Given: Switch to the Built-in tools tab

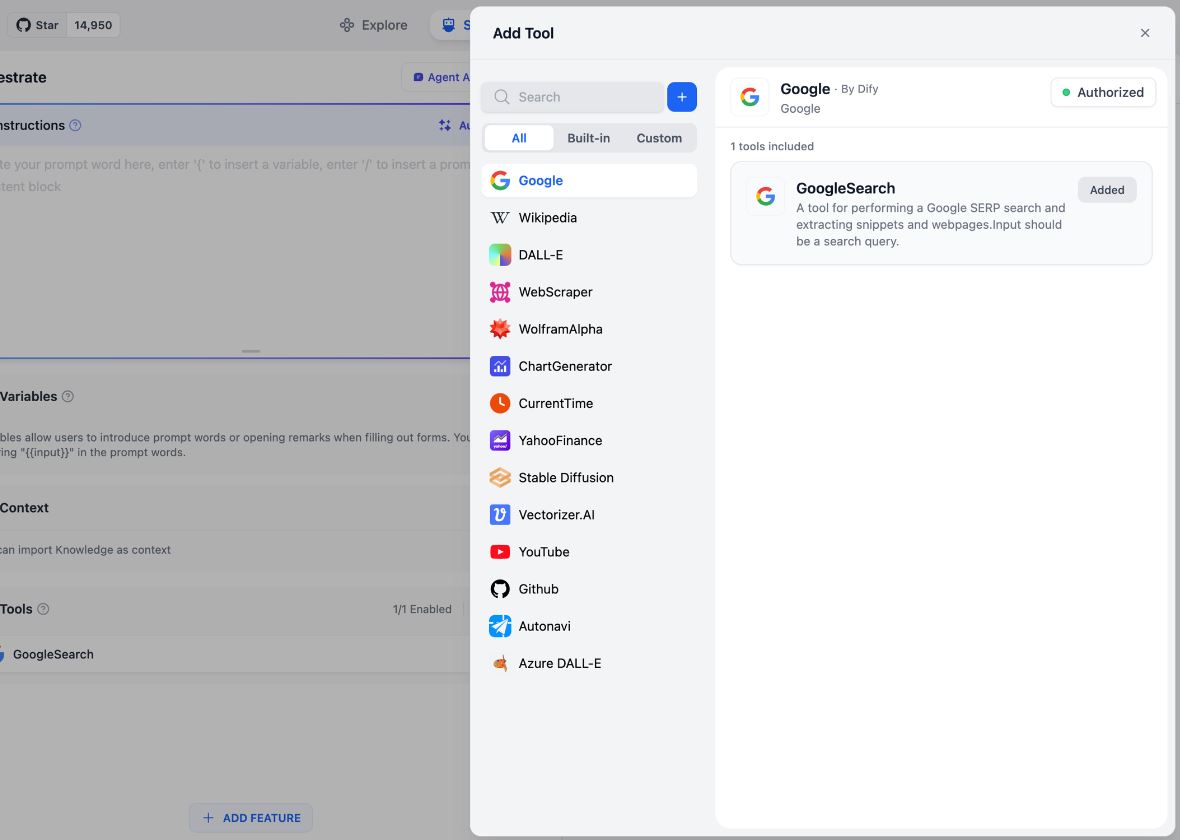Looking at the screenshot, I should (588, 138).
